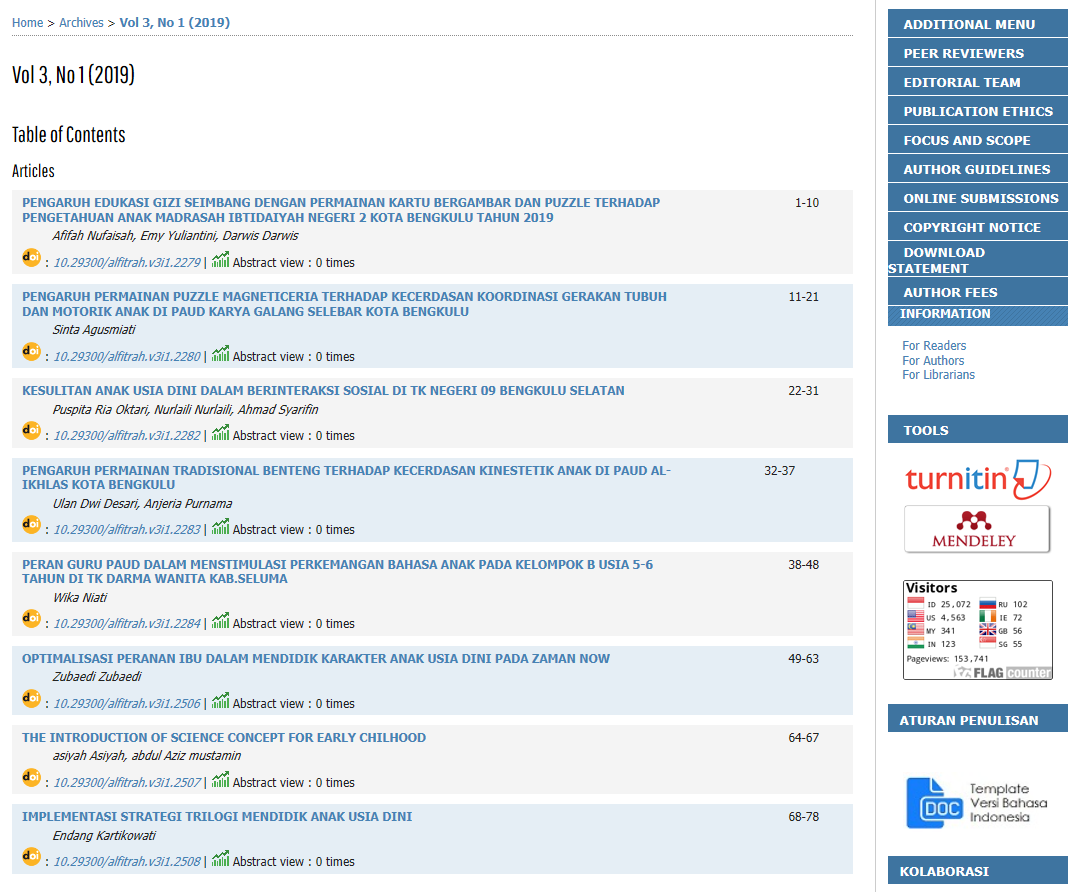The height and width of the screenshot is (892, 1080).
Task: Open article Implementasi Strategi Trilogi Mendidik Anak
Action: tap(217, 817)
